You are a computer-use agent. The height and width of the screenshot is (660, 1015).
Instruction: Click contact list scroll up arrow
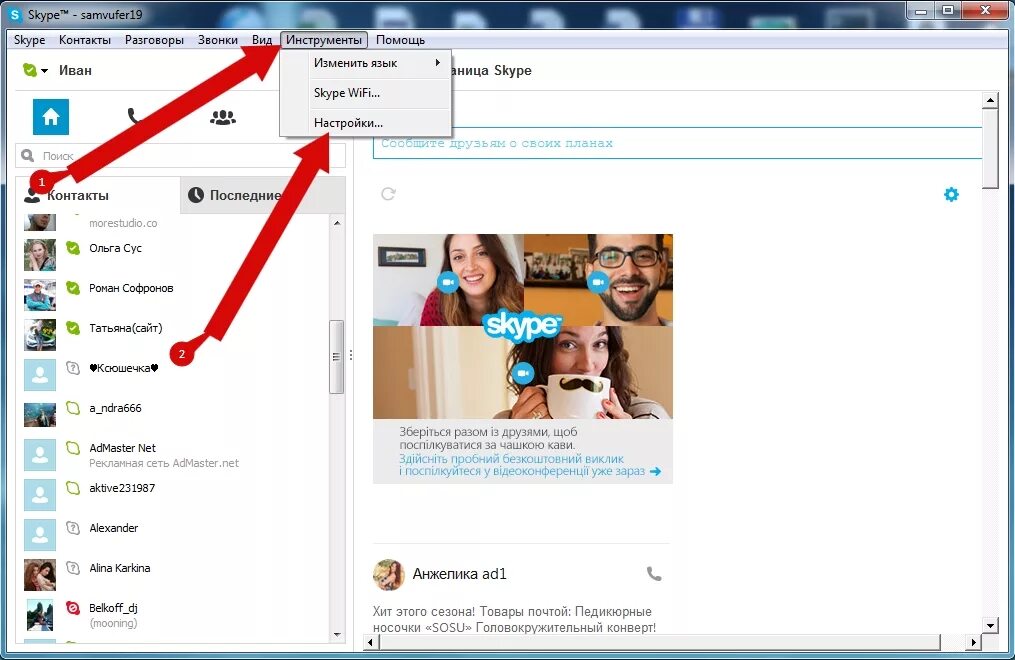pyautogui.click(x=337, y=223)
